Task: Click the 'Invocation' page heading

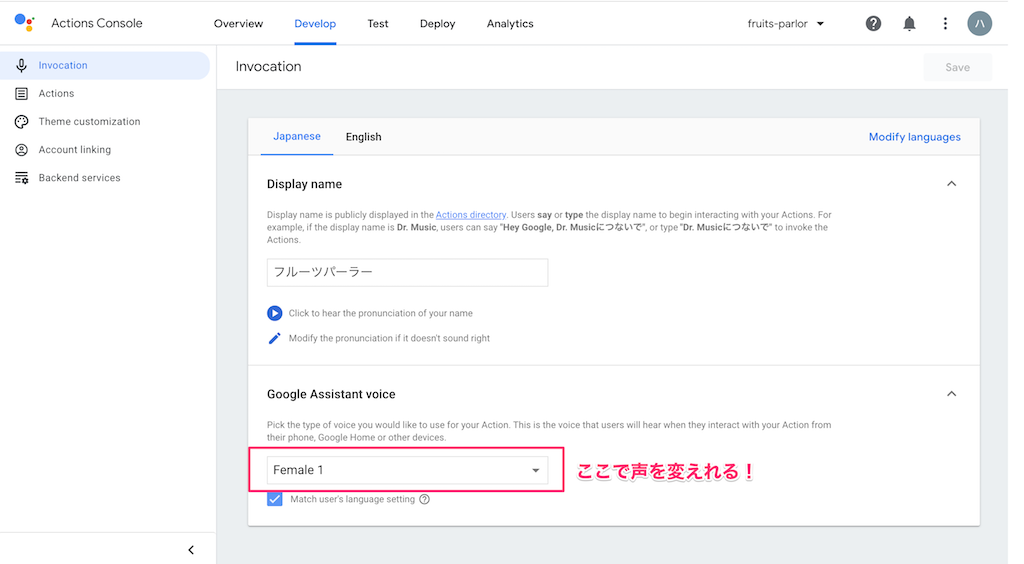Action: coord(268,67)
